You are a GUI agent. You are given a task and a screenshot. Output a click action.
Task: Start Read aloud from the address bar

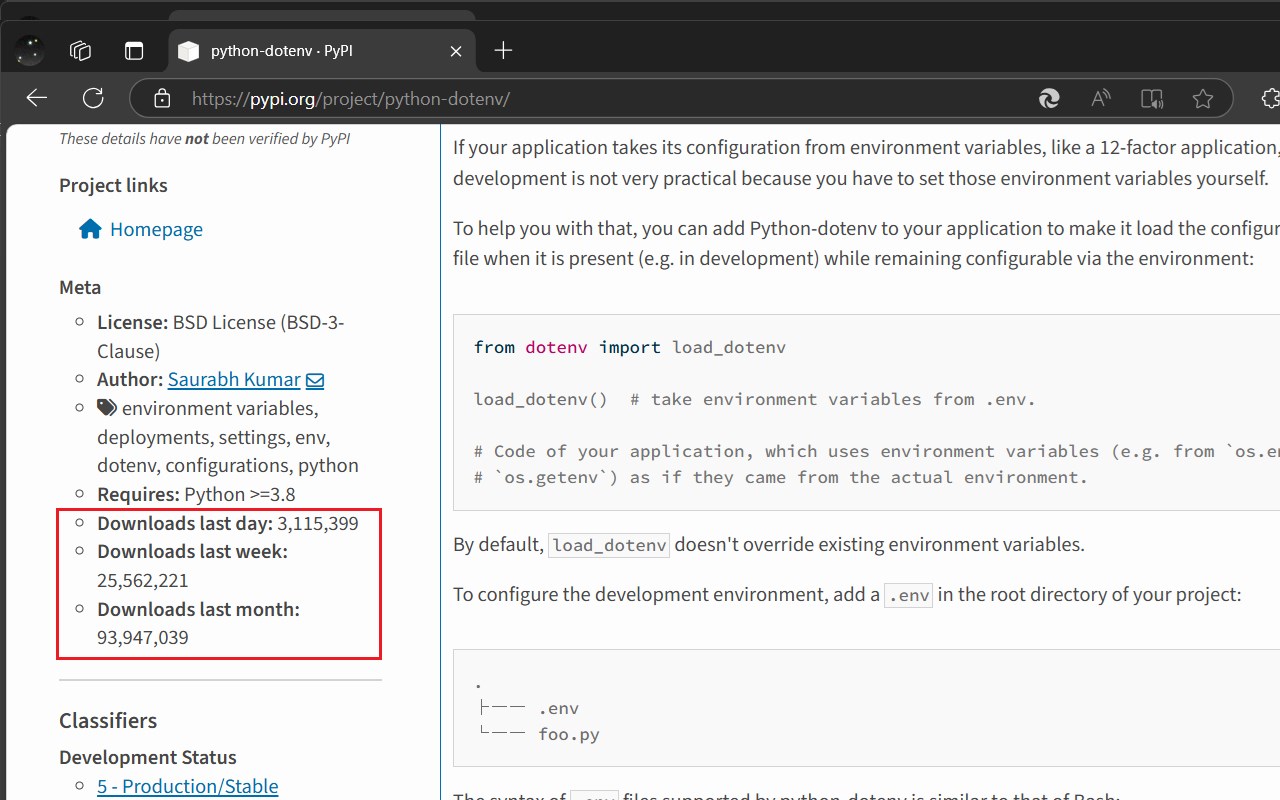1101,98
